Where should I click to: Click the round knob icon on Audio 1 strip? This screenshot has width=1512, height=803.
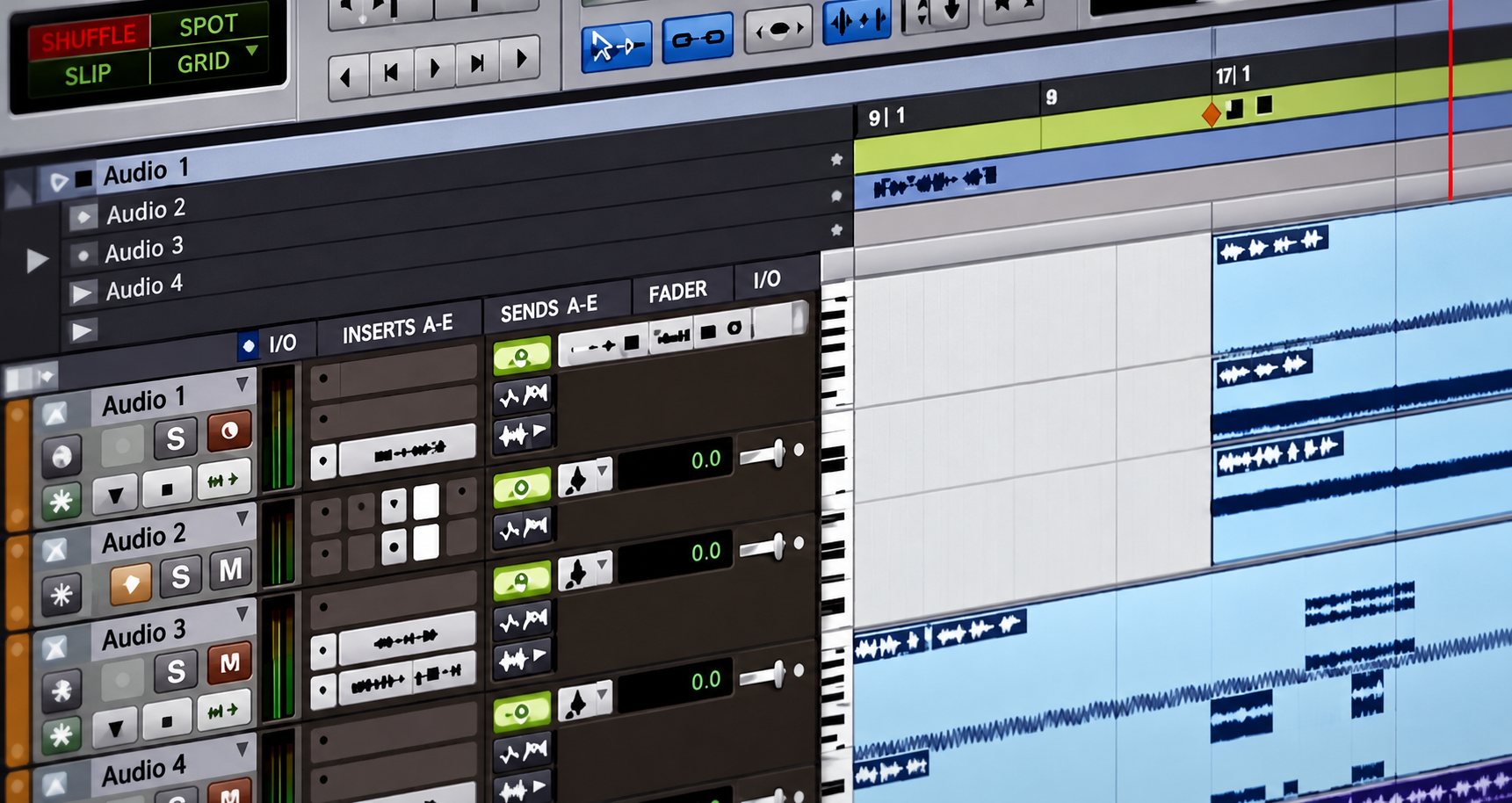click(x=61, y=456)
